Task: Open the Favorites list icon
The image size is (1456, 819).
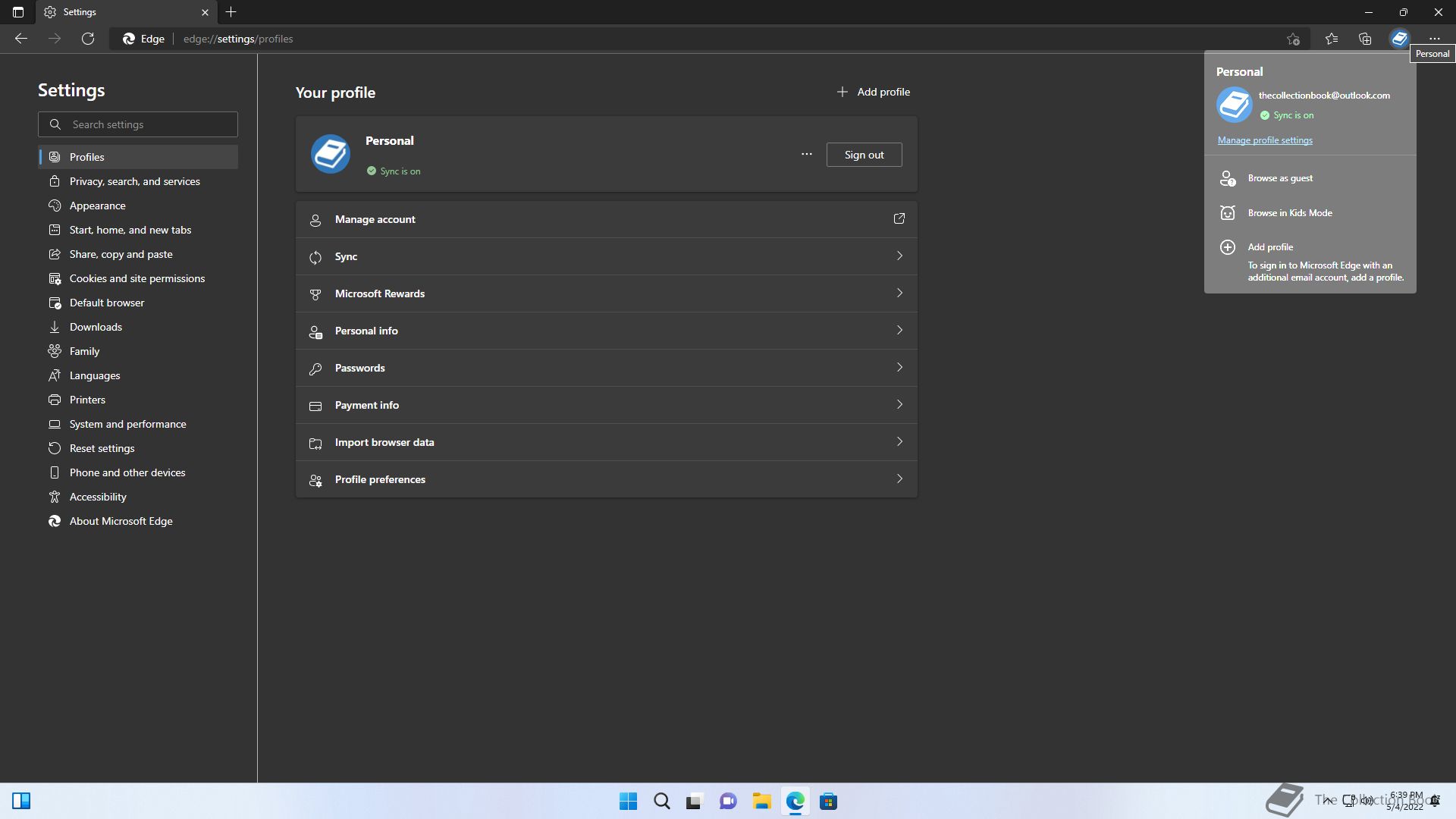Action: coord(1332,39)
